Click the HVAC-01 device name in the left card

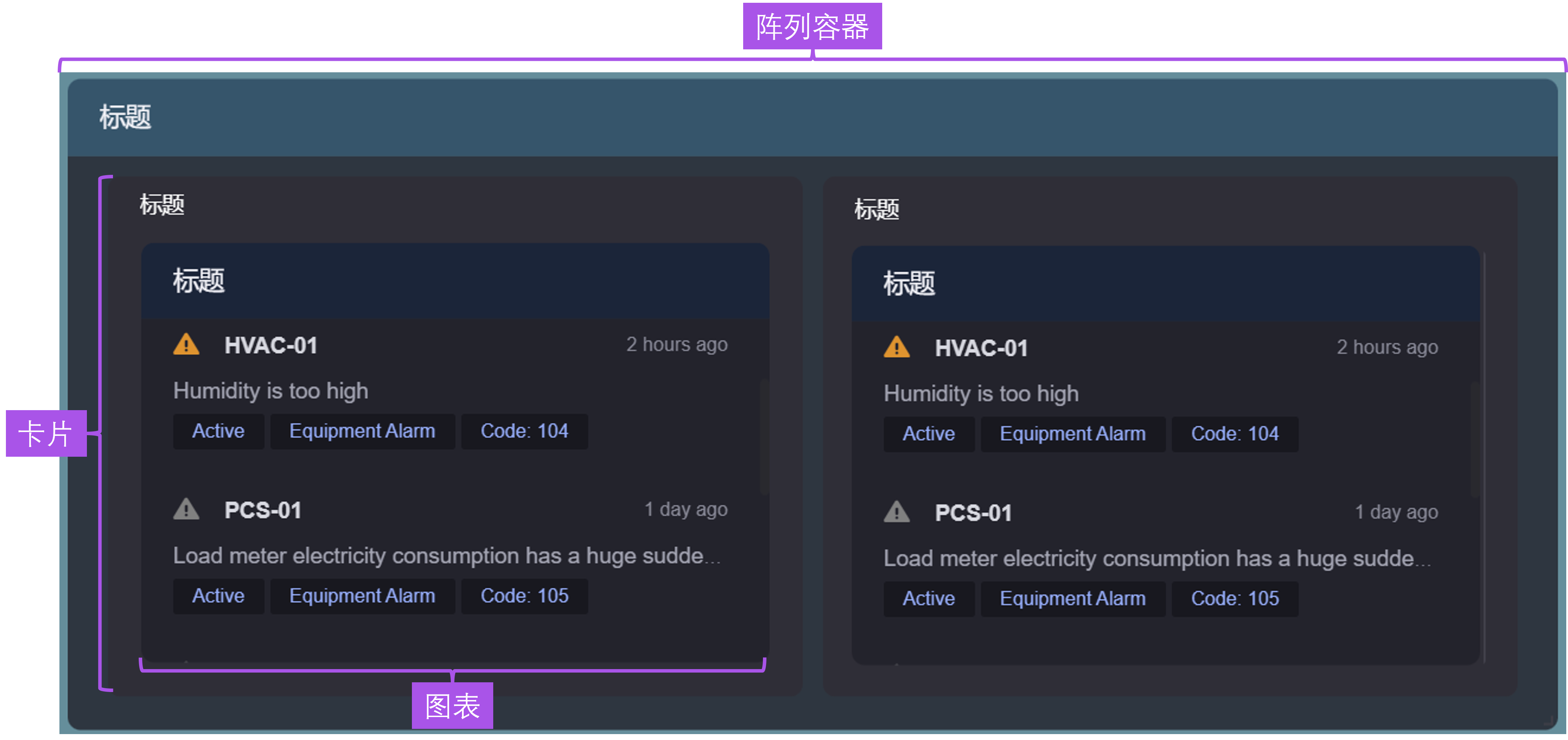click(271, 345)
